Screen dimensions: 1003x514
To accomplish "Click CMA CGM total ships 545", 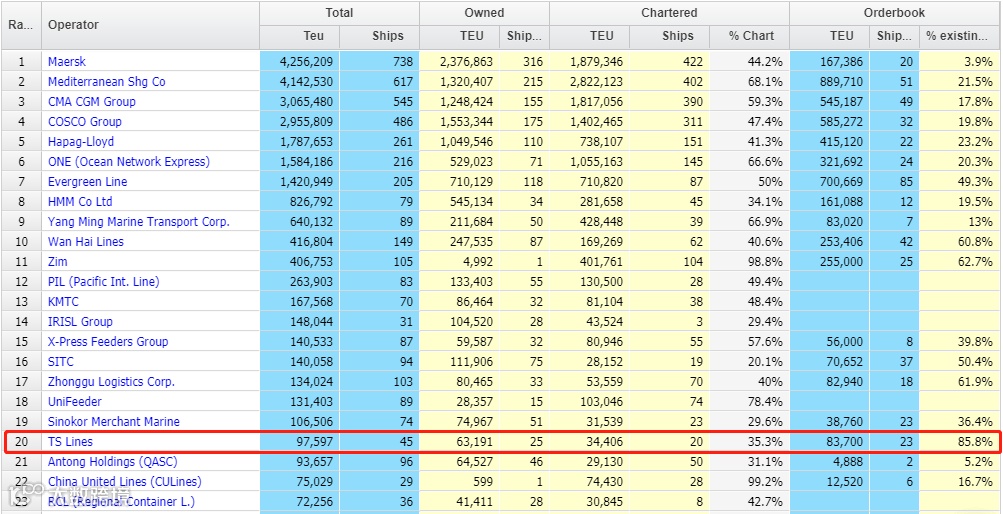I will point(379,102).
